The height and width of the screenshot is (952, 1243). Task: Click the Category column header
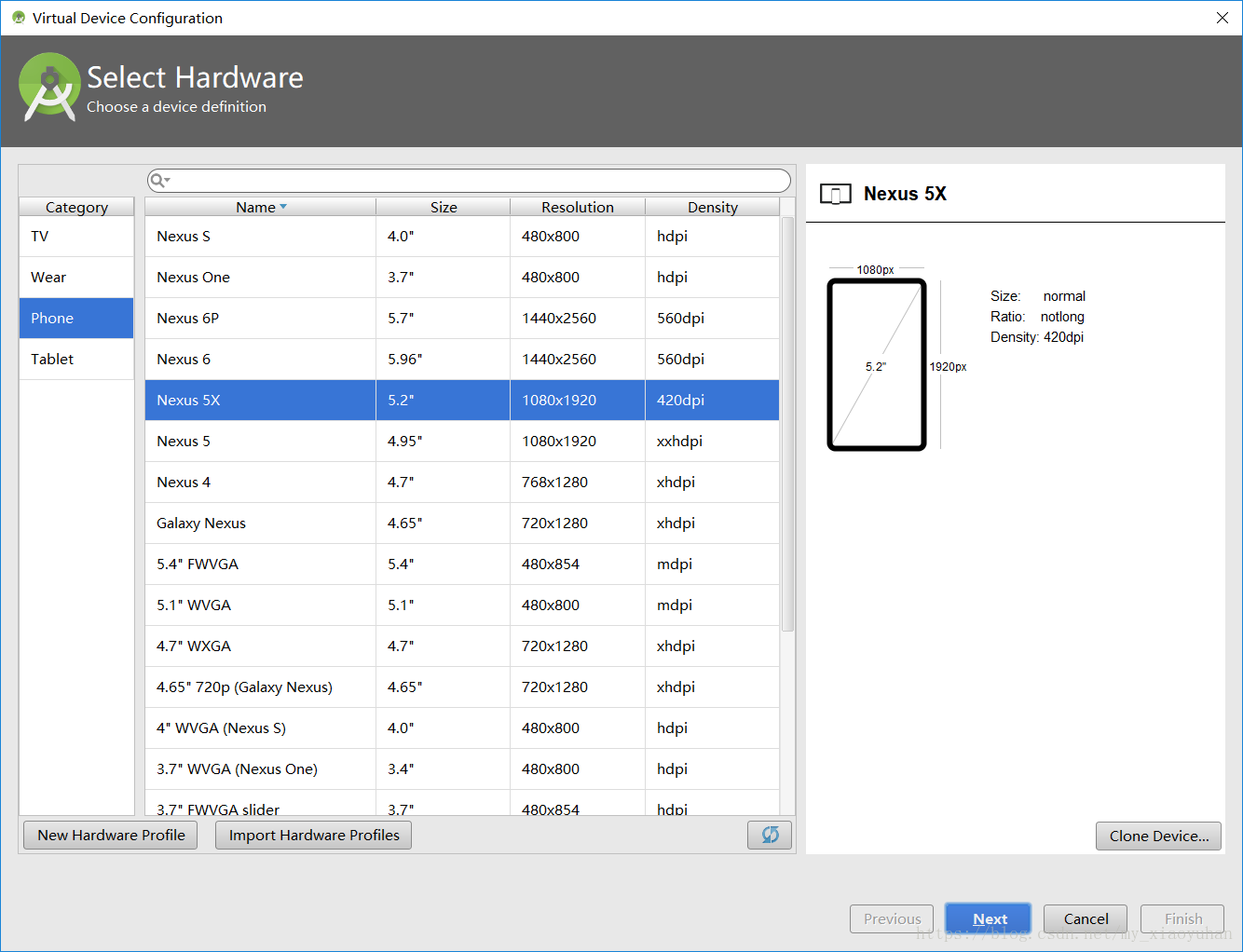click(x=76, y=207)
